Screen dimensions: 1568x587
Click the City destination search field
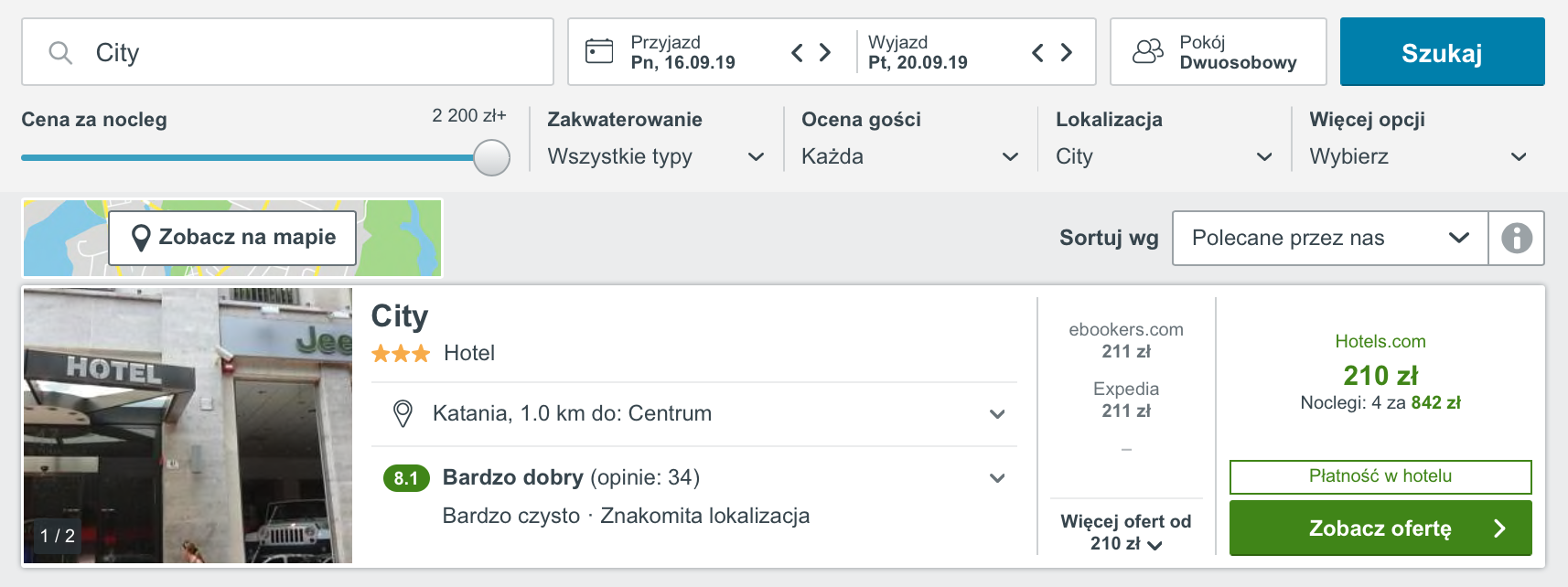pyautogui.click(x=287, y=52)
